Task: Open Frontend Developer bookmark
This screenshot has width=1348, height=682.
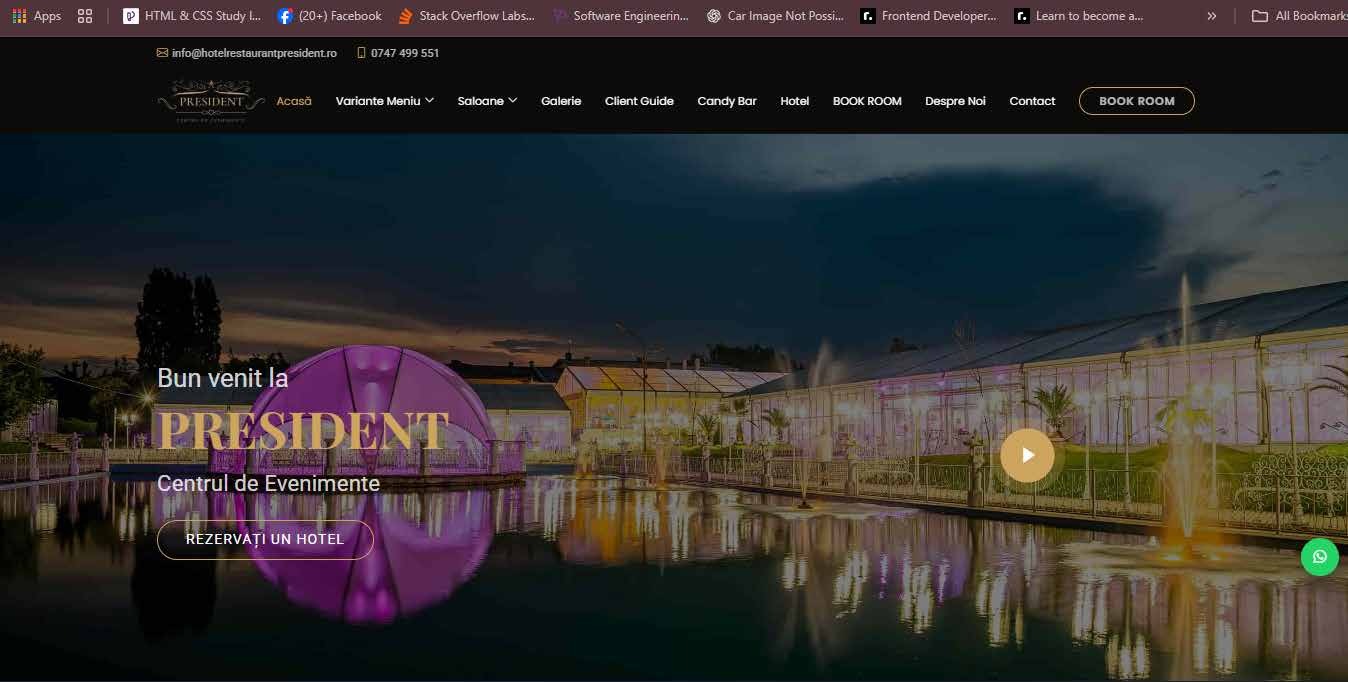Action: tap(929, 16)
